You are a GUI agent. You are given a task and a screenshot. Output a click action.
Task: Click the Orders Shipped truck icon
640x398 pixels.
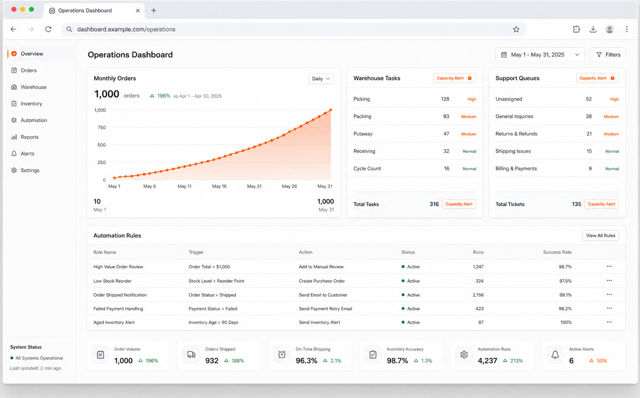pyautogui.click(x=191, y=355)
